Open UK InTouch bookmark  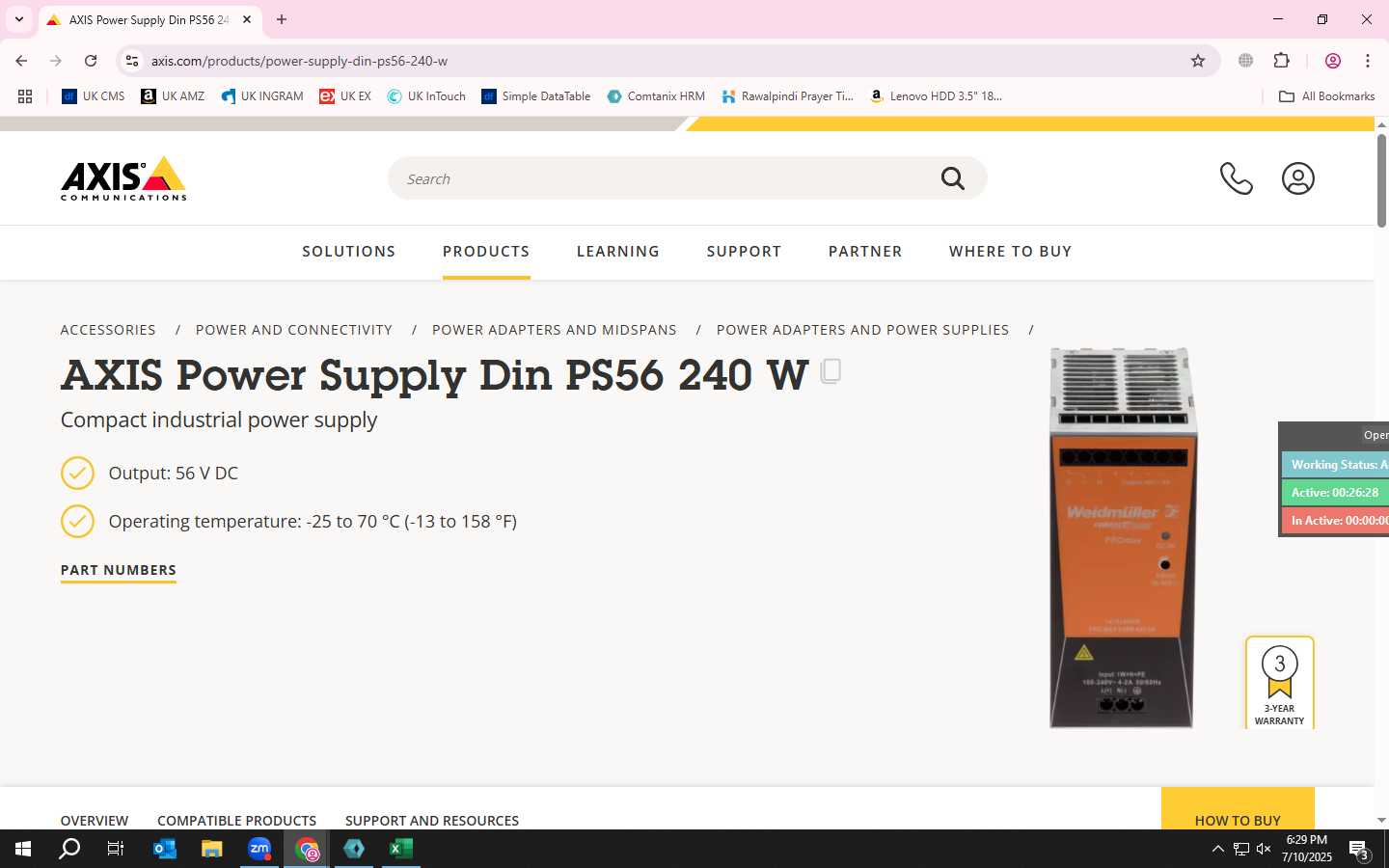pos(426,96)
